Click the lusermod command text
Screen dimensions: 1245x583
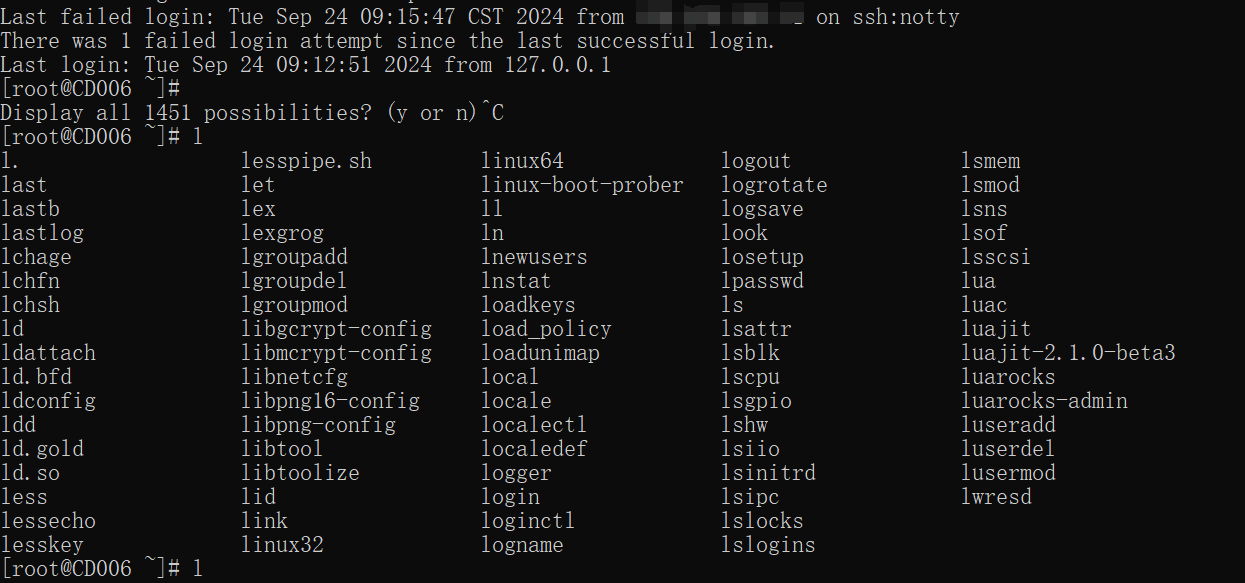pyautogui.click(x=1008, y=473)
